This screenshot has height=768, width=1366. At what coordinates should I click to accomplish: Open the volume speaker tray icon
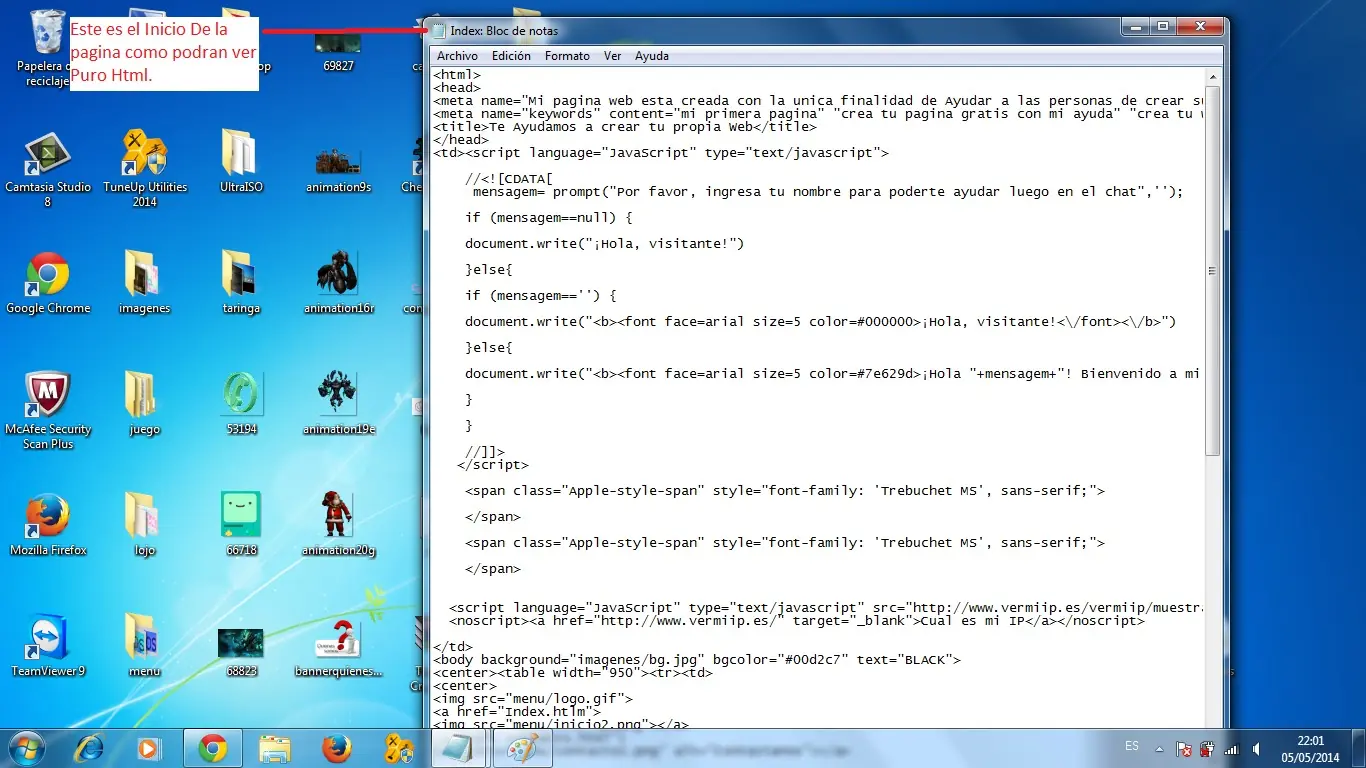point(1256,748)
